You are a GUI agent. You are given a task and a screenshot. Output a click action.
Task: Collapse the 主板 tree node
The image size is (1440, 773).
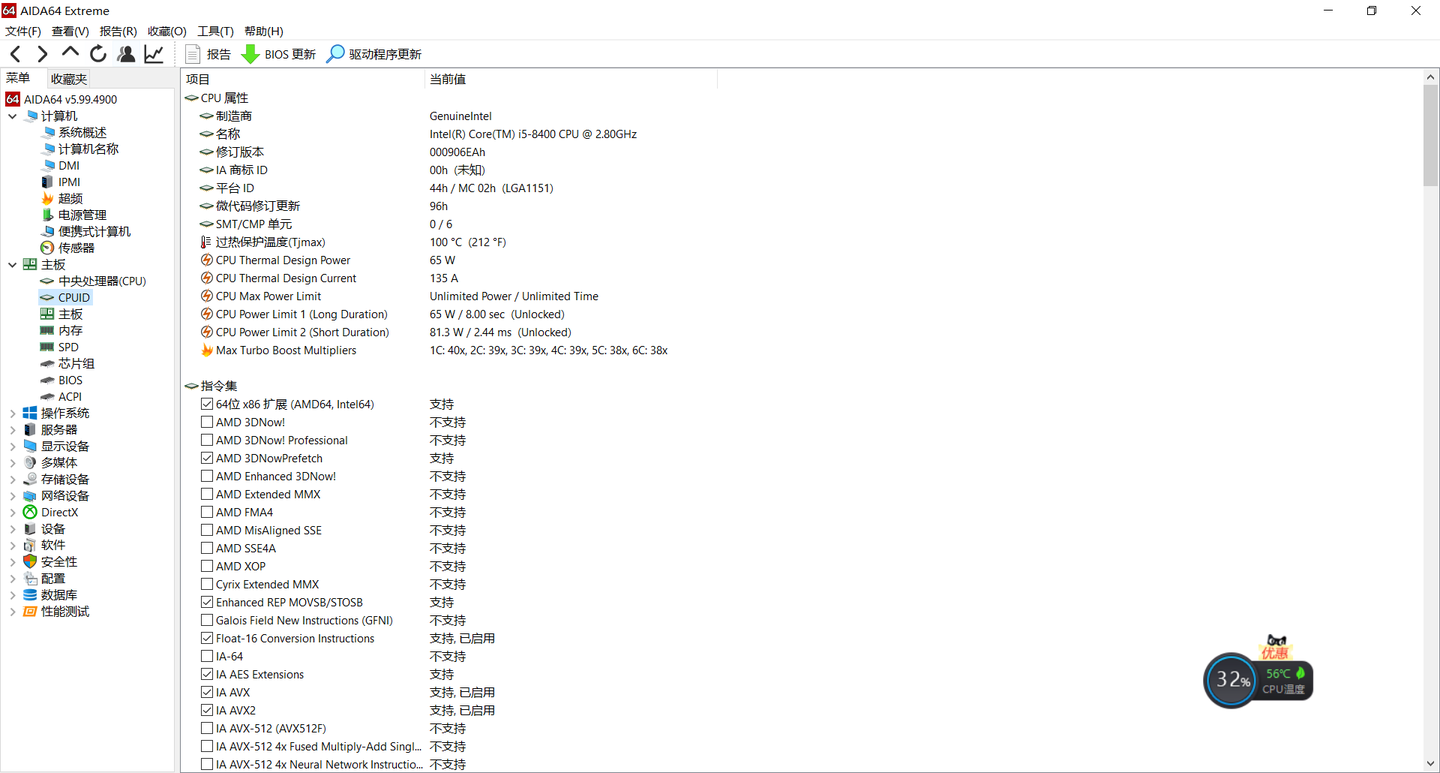tap(12, 264)
